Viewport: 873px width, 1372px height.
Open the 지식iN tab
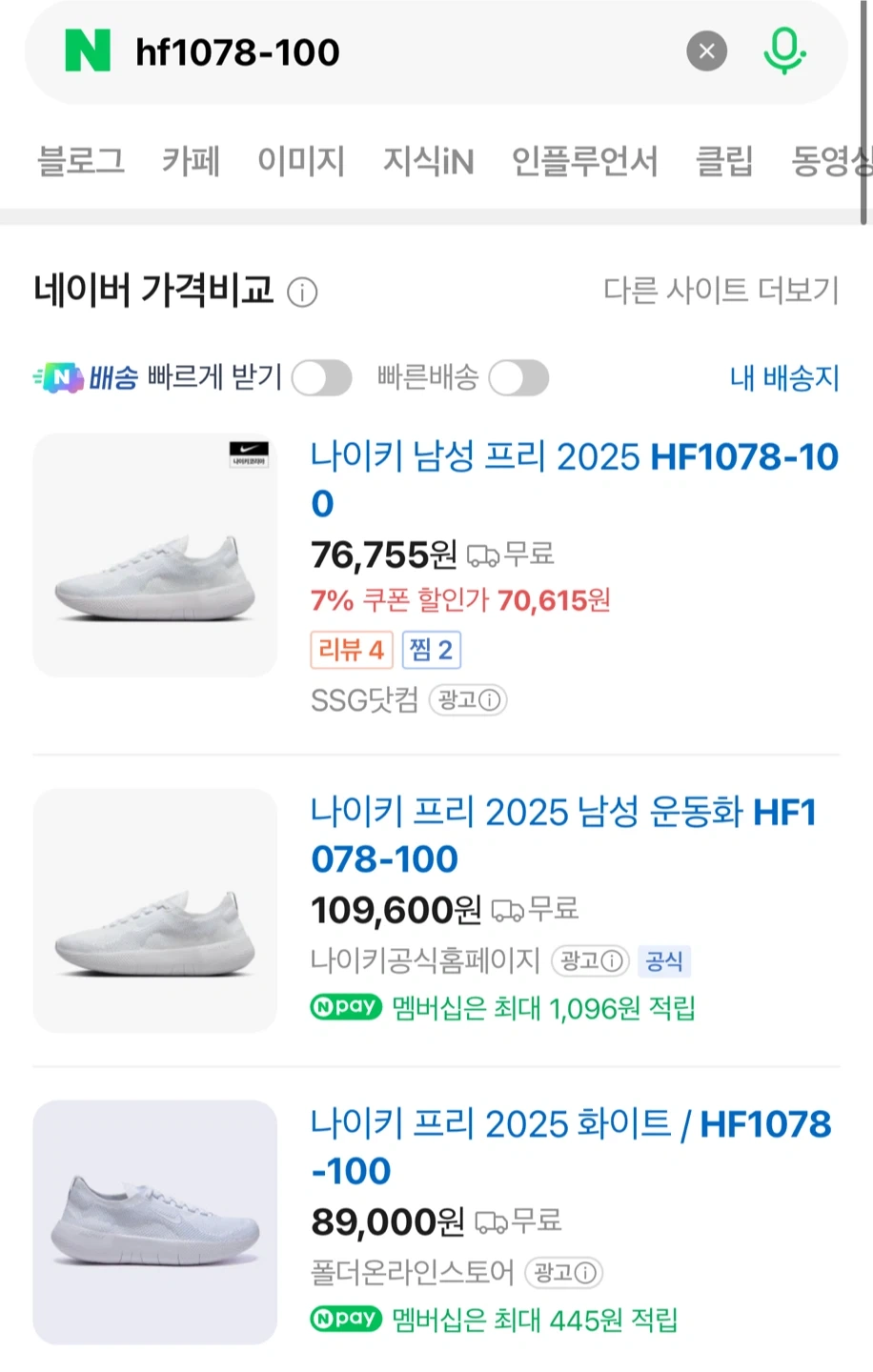click(x=428, y=161)
